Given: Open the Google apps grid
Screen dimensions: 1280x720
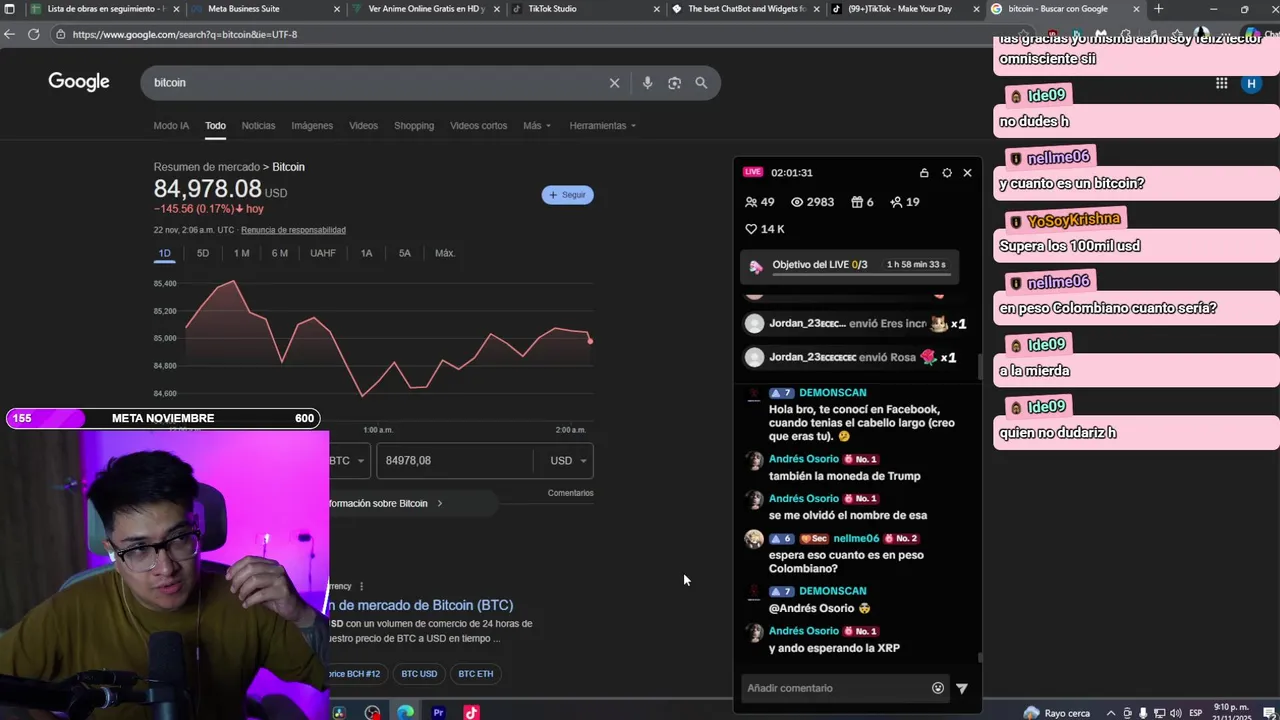Looking at the screenshot, I should (1221, 84).
